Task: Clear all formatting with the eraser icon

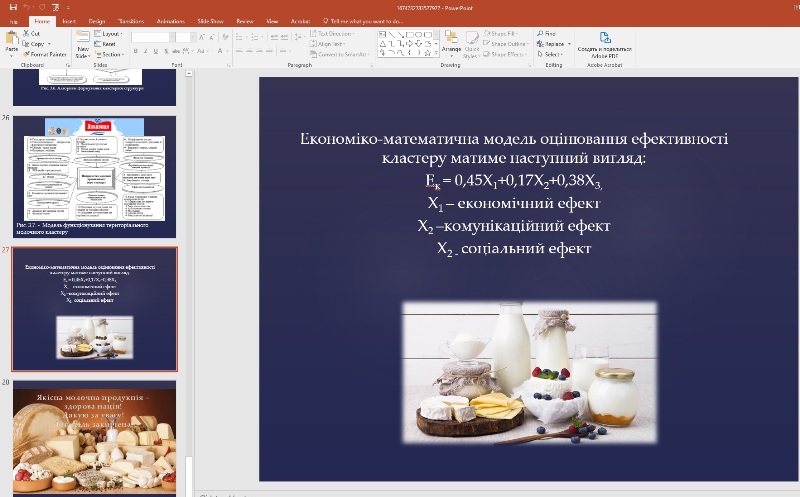Action: [x=225, y=37]
